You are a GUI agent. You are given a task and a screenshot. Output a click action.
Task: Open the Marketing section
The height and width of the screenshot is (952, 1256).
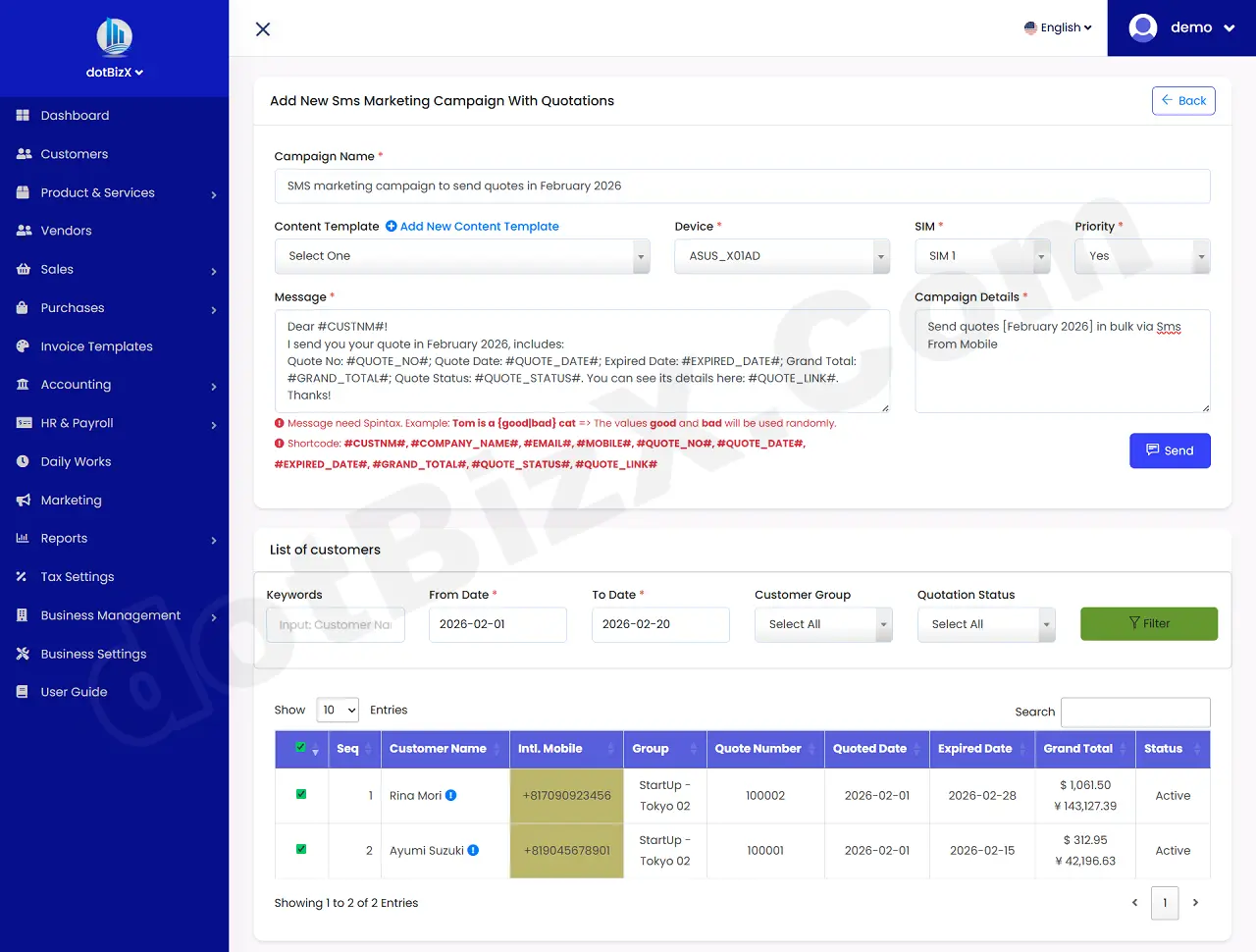pos(71,500)
